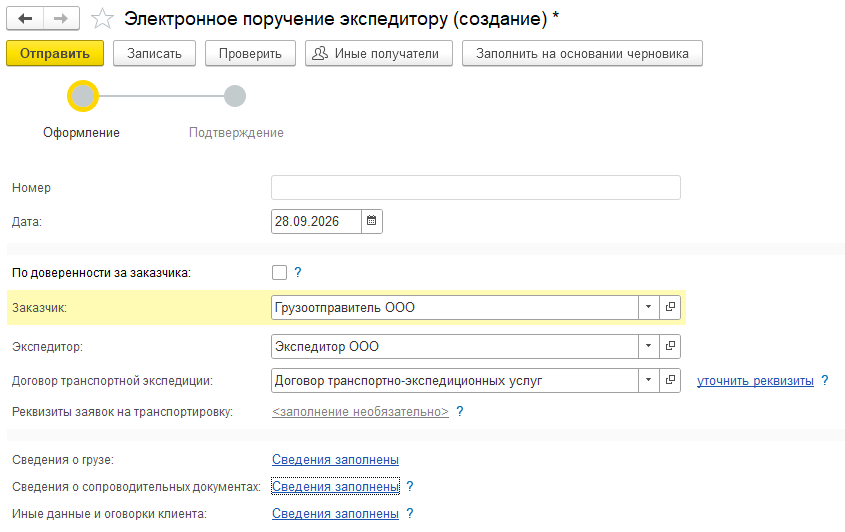The height and width of the screenshot is (532, 845).
Task: Show help for Реквизиты заявок на транспортировку
Action: (x=460, y=411)
